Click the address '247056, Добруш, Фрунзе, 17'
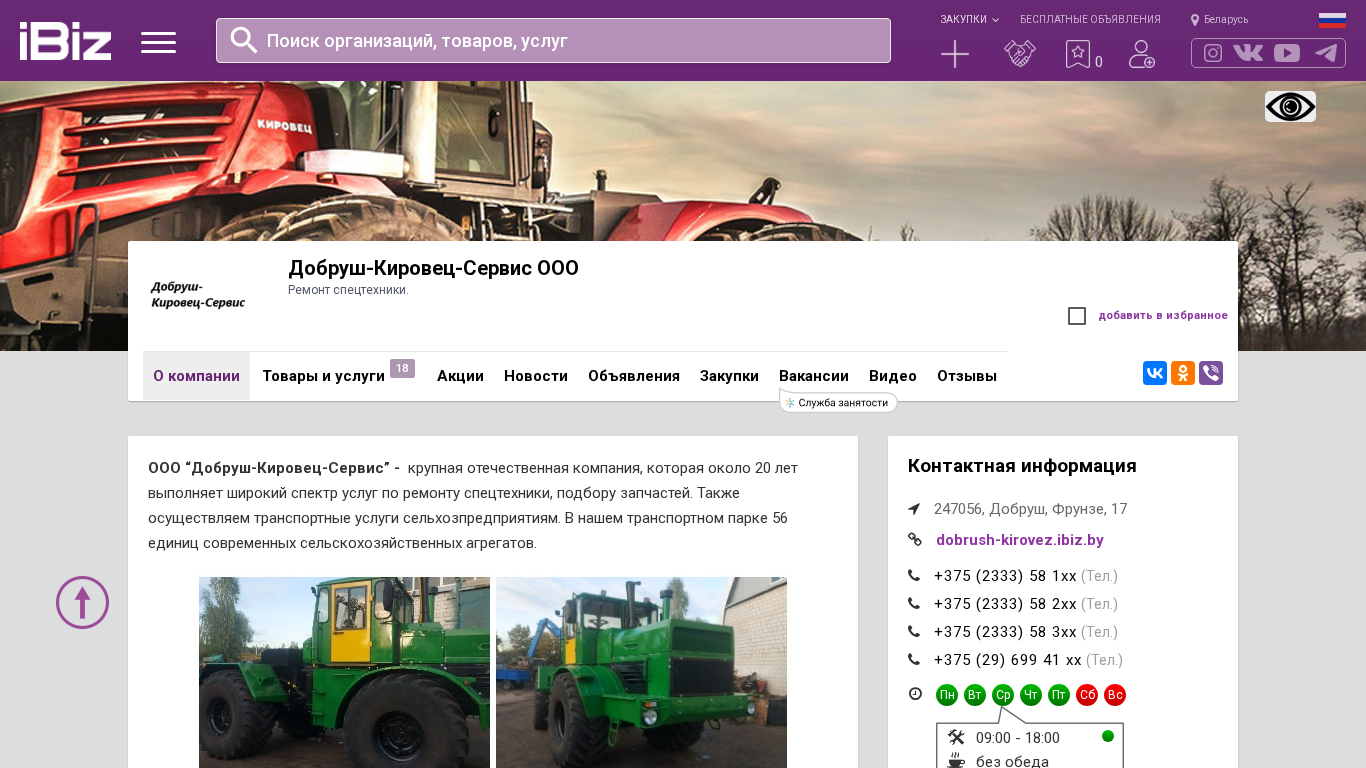 tap(1031, 509)
